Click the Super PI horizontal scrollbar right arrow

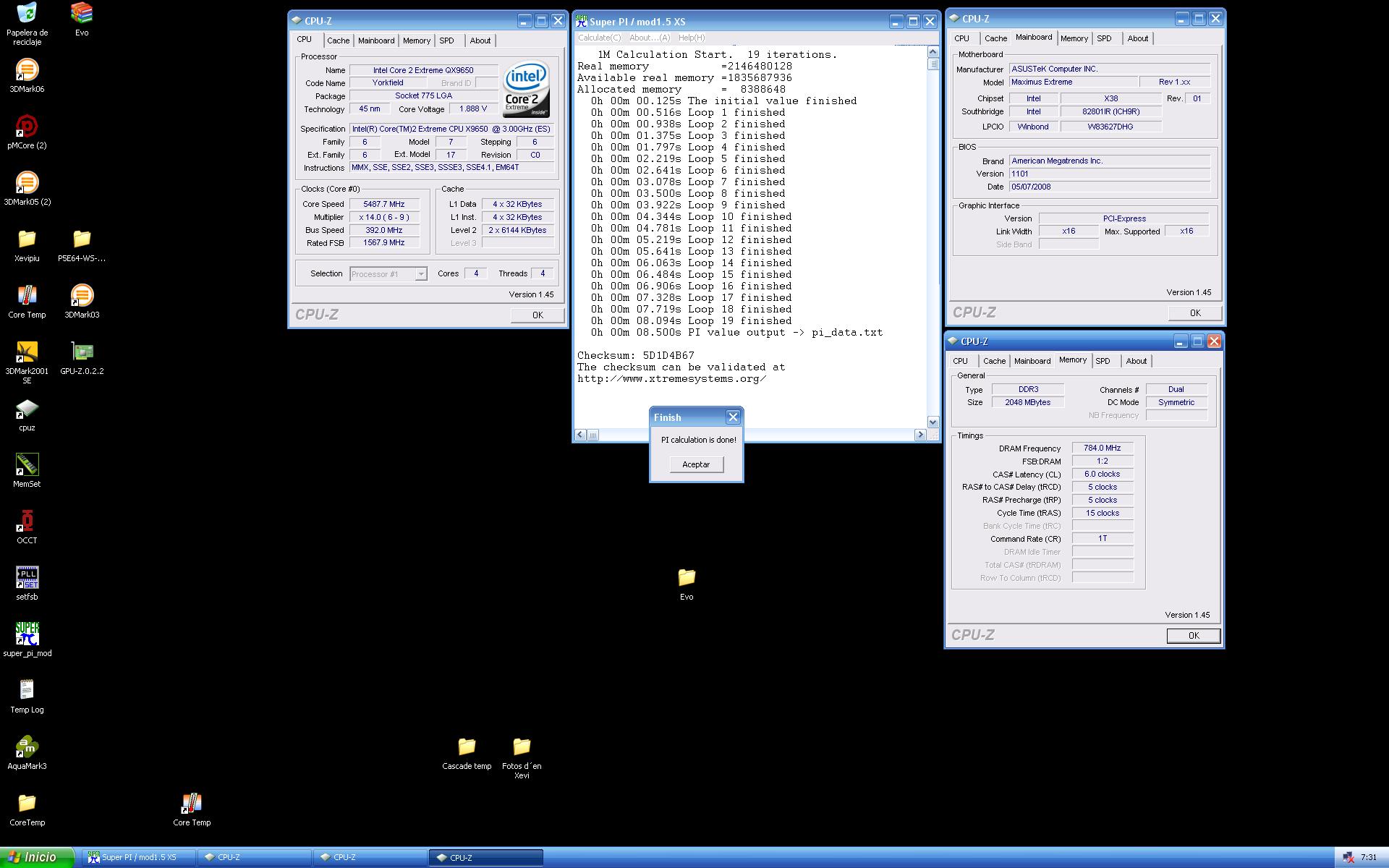(920, 435)
